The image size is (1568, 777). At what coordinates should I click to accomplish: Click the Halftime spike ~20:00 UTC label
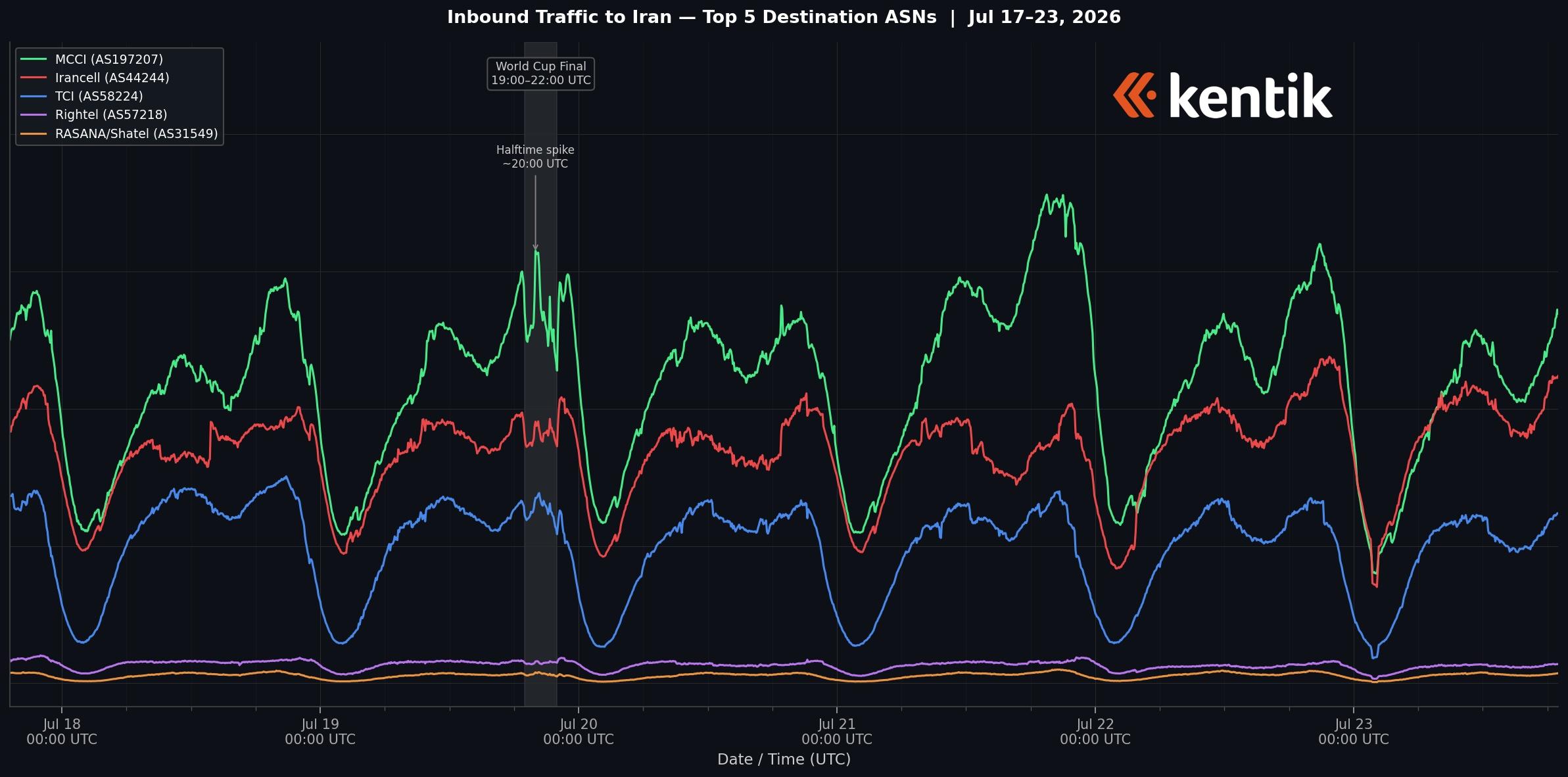tap(535, 156)
